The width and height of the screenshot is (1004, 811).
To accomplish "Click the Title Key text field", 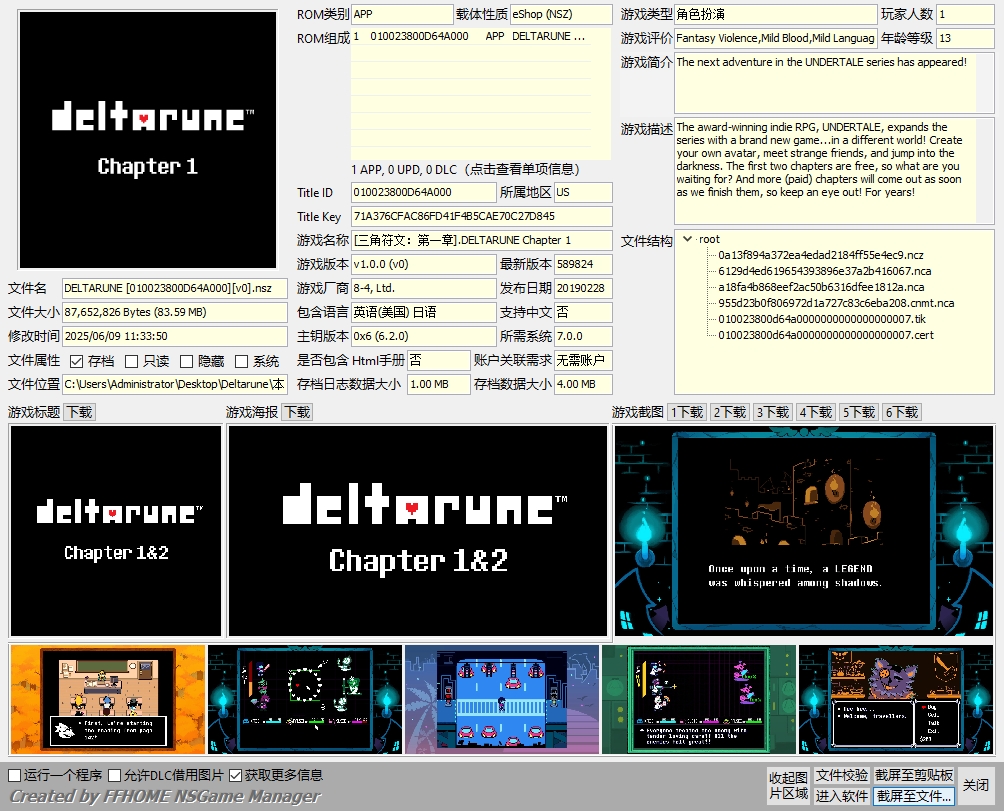I will pyautogui.click(x=481, y=216).
